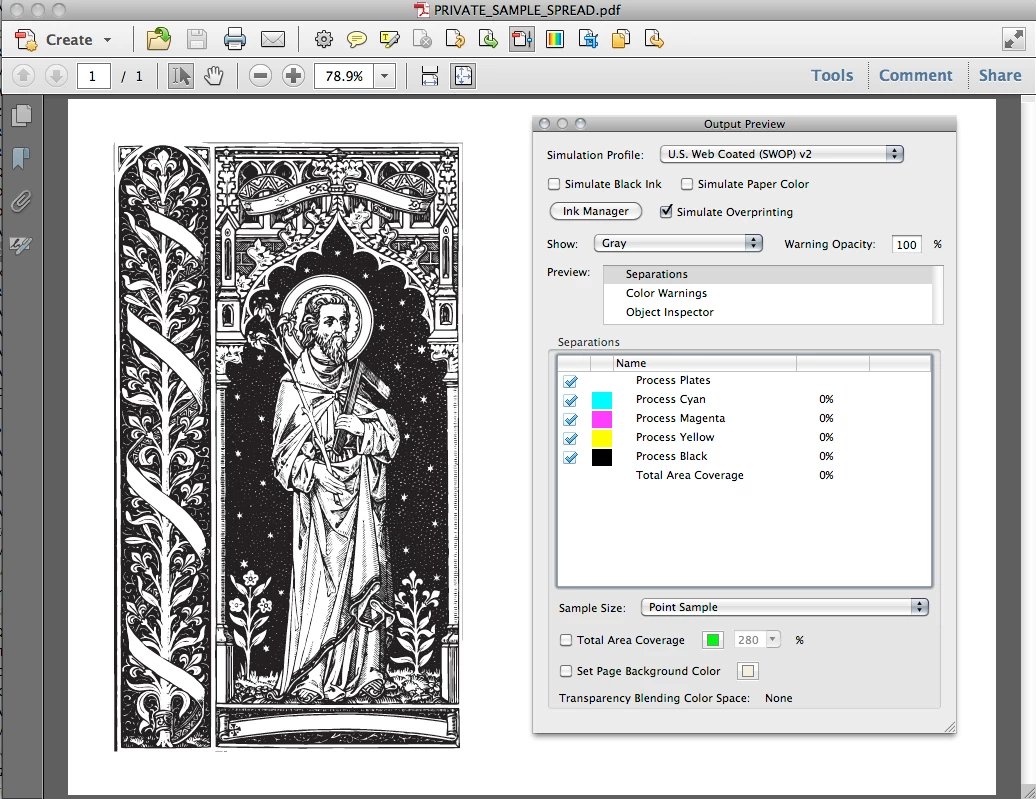Uncheck Simulate Overprinting
Screen dimensions: 1036x799
point(666,212)
